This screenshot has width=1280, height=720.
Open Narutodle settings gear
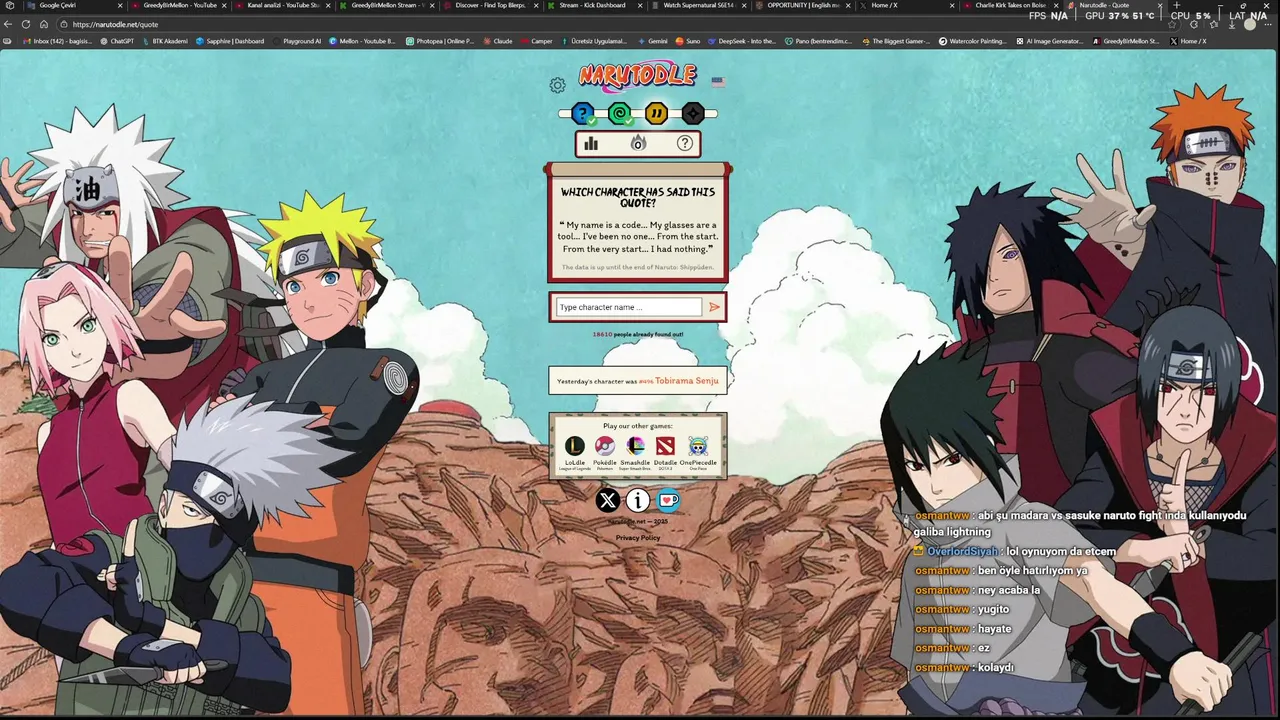click(558, 85)
